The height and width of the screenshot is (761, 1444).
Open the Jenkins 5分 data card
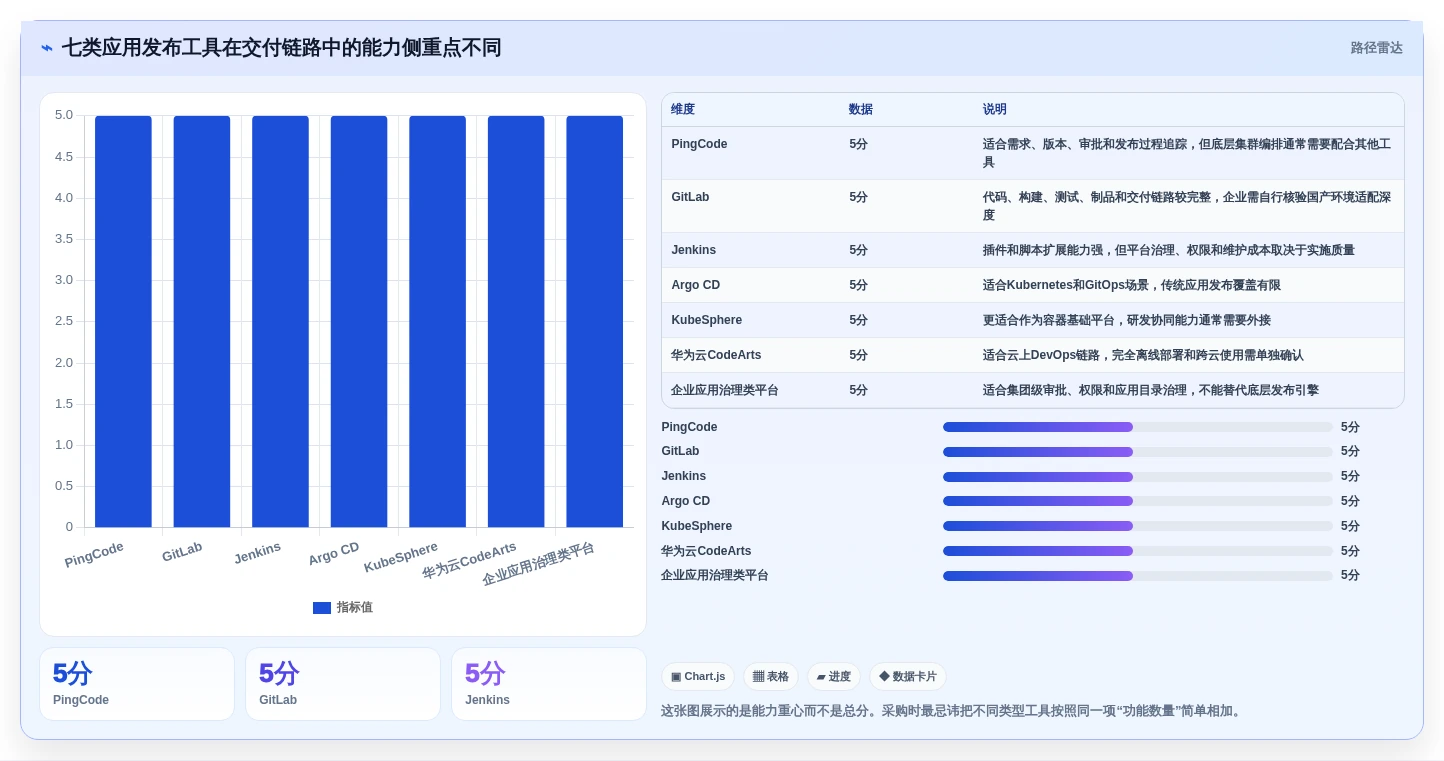[549, 684]
